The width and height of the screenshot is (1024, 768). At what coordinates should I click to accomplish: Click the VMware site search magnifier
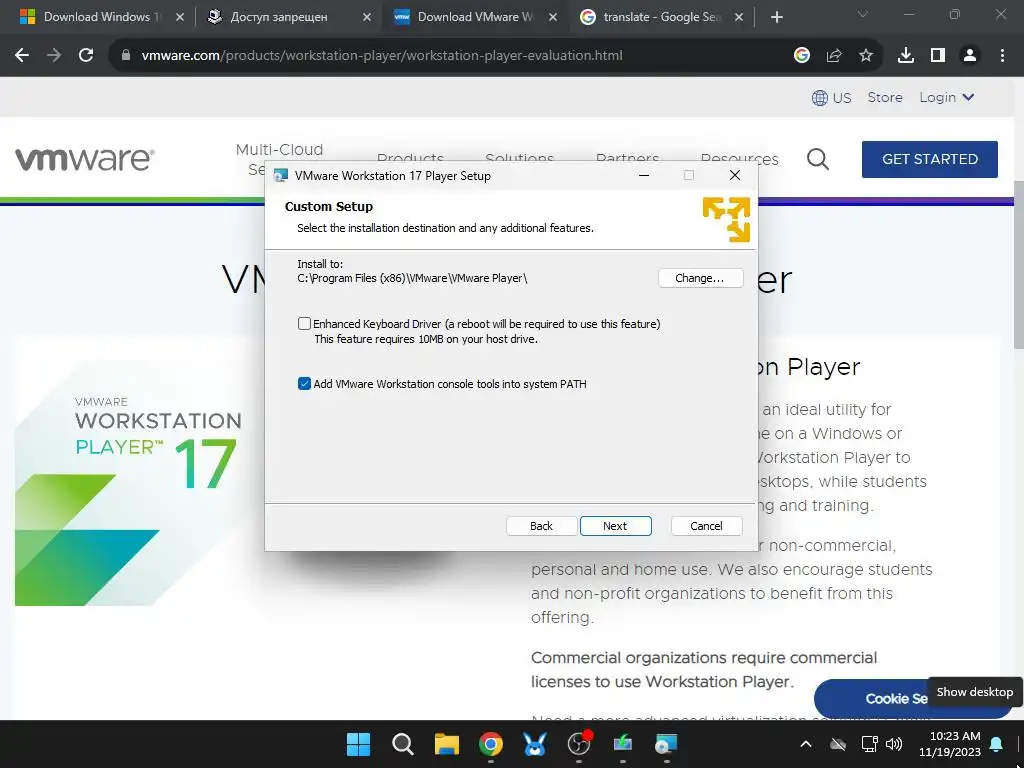point(818,159)
